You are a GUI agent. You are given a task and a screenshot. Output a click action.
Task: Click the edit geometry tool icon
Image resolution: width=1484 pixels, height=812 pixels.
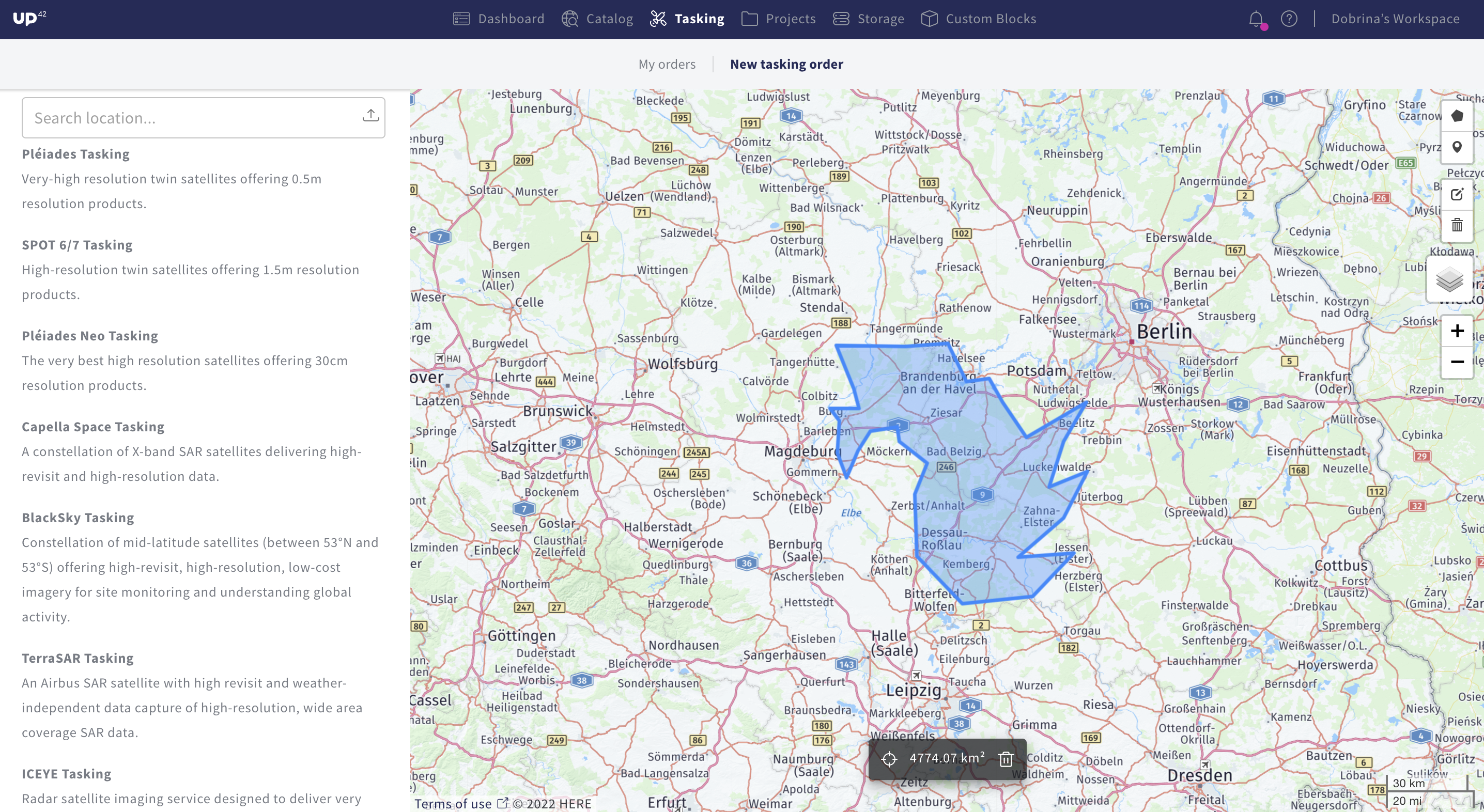click(x=1457, y=194)
